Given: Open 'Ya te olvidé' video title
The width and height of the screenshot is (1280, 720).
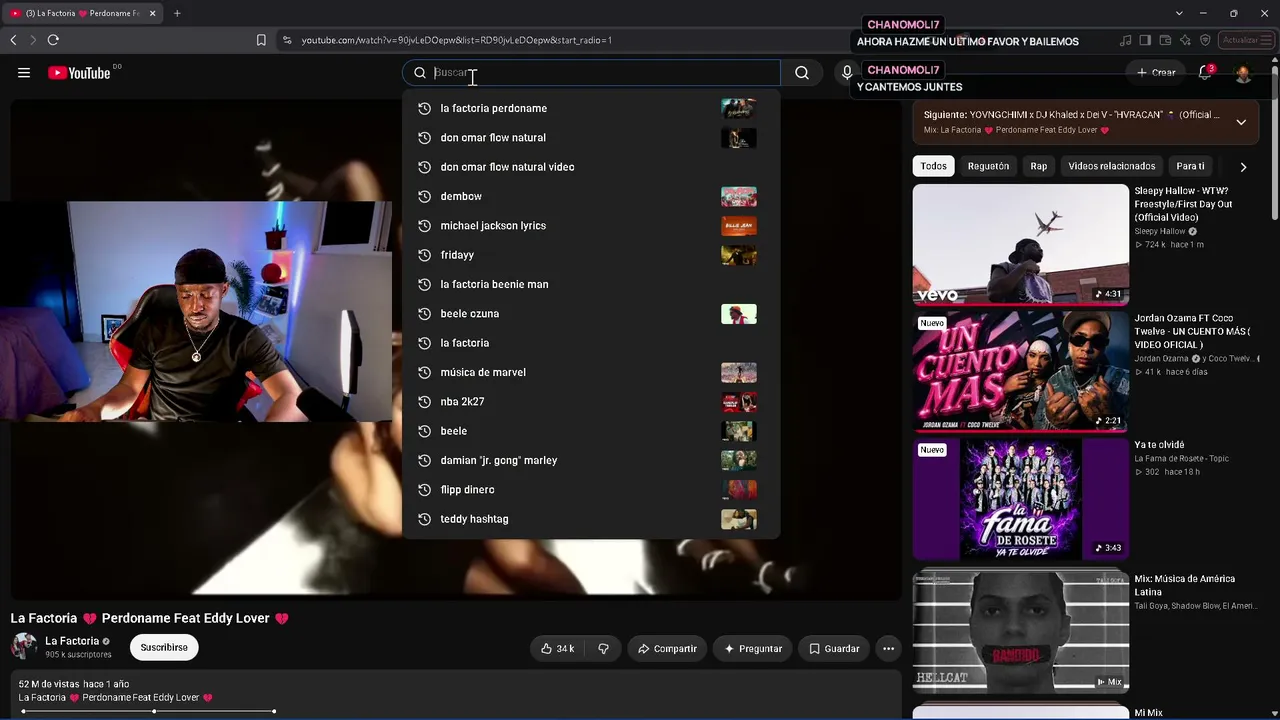Looking at the screenshot, I should coord(1159,445).
